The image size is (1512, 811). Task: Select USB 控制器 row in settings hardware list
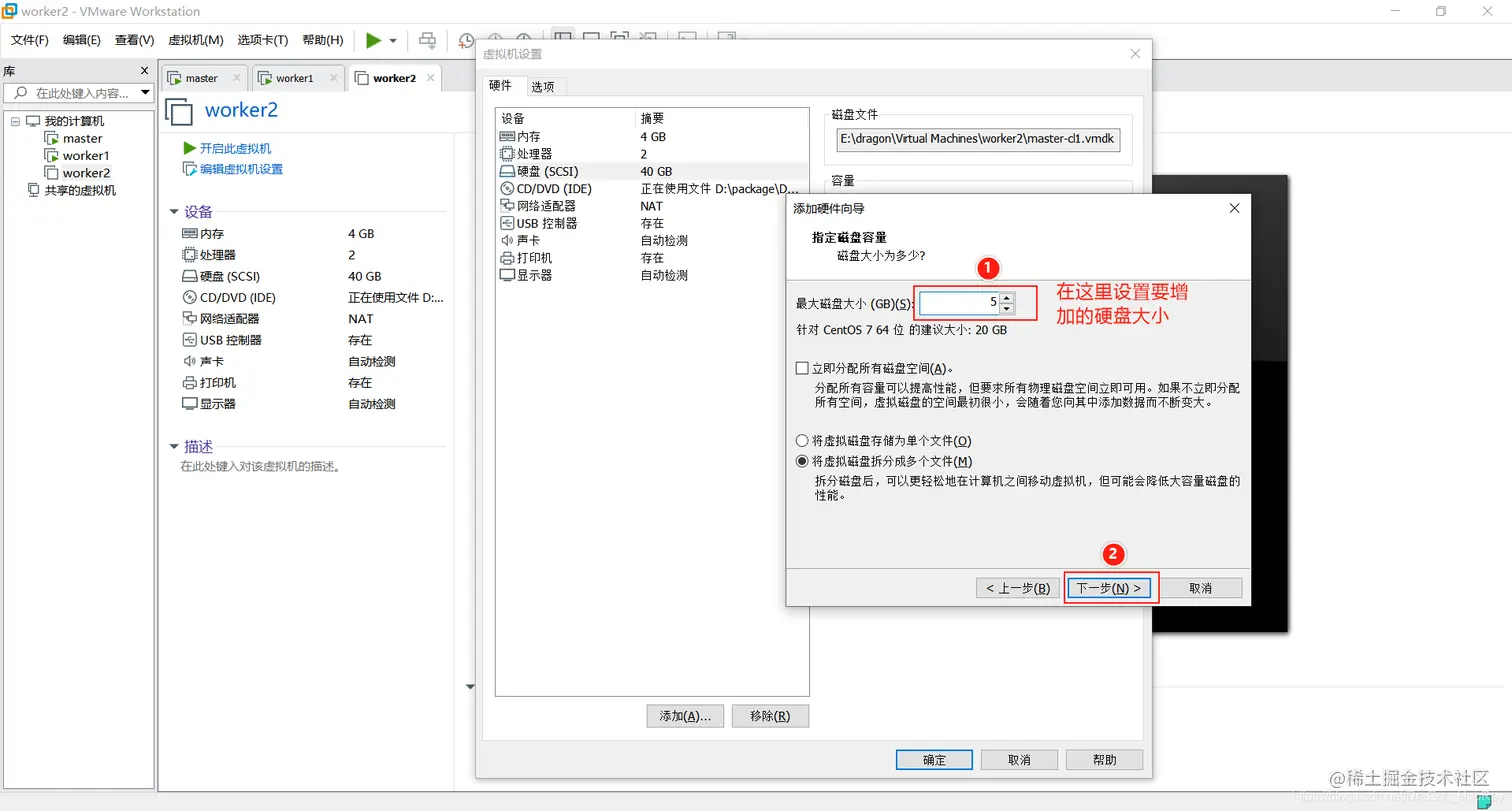(651, 223)
